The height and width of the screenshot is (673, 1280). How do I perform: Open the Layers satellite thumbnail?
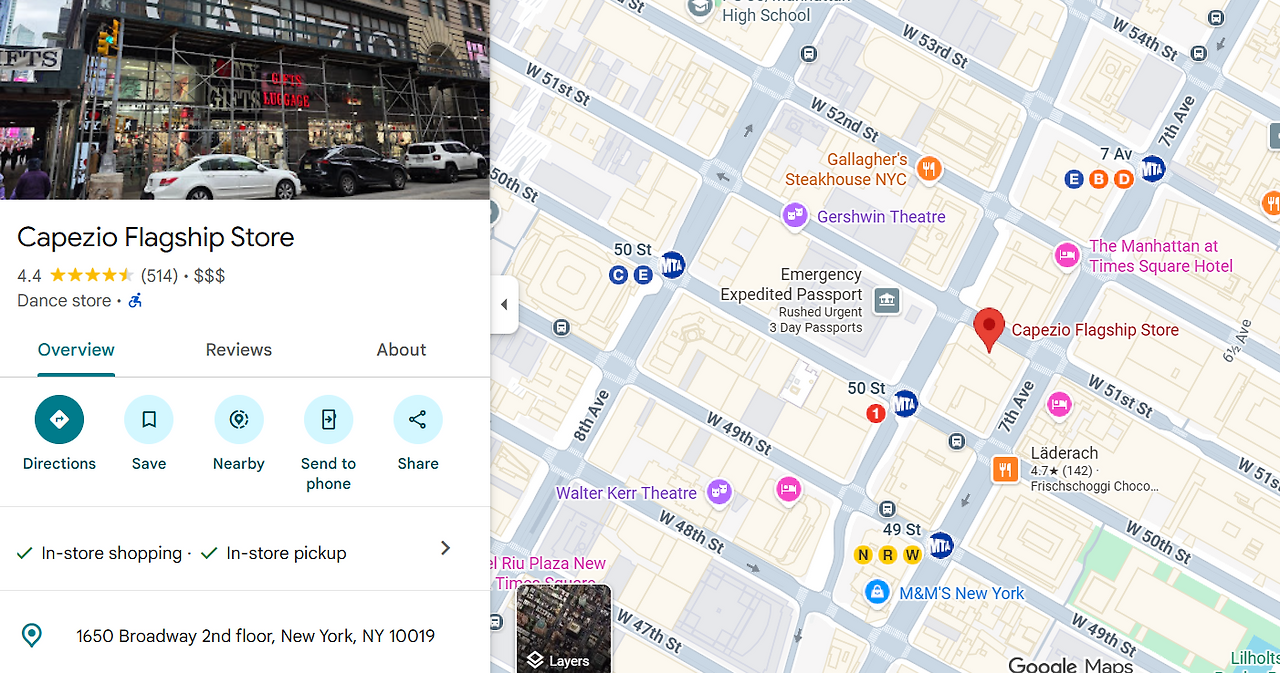point(564,628)
